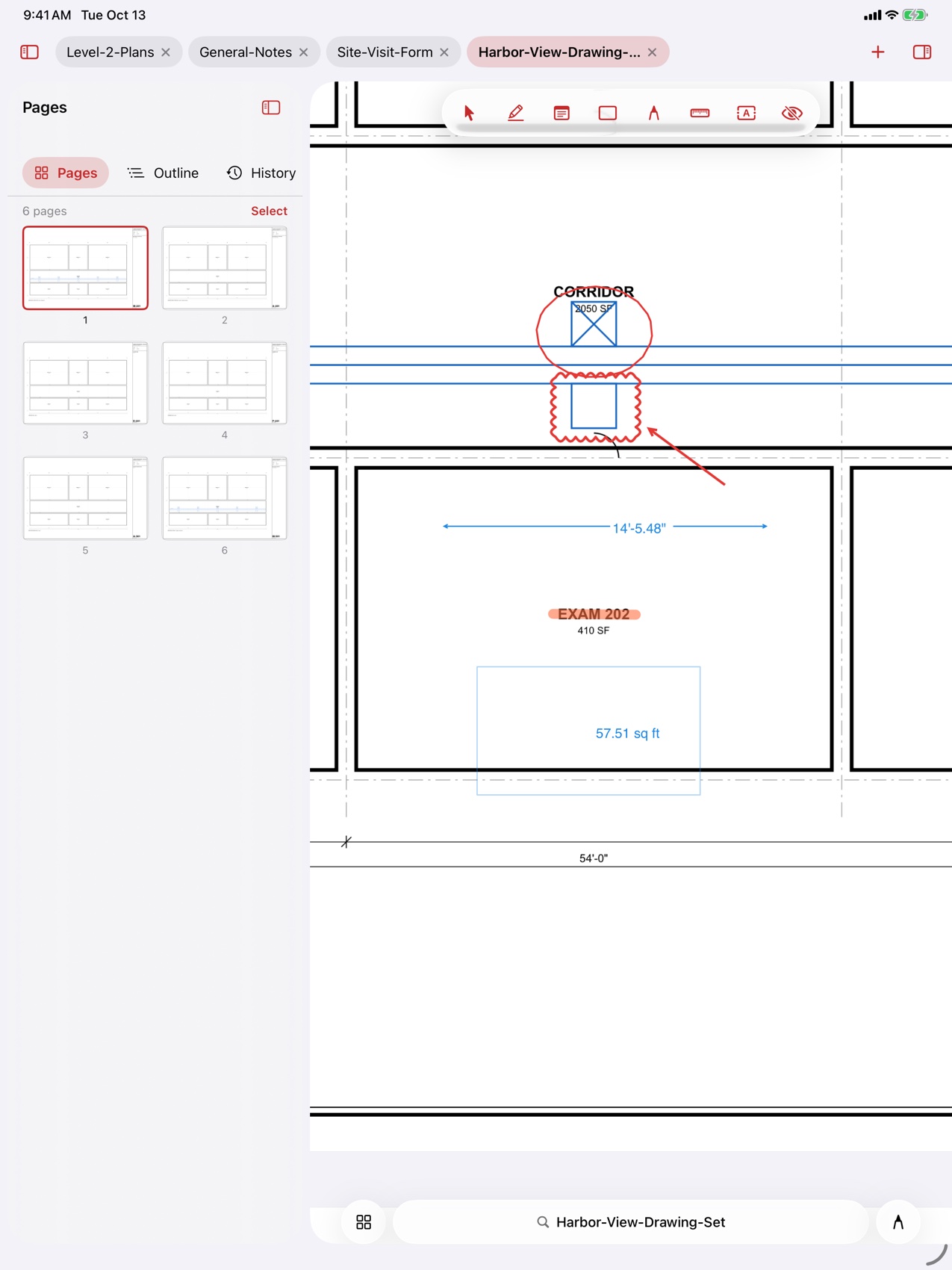
Task: Tap the 6 pages count label
Action: [45, 211]
